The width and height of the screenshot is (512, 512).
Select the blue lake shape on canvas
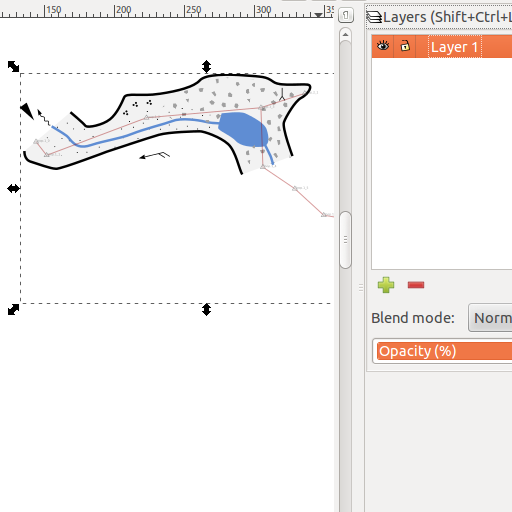(x=243, y=129)
